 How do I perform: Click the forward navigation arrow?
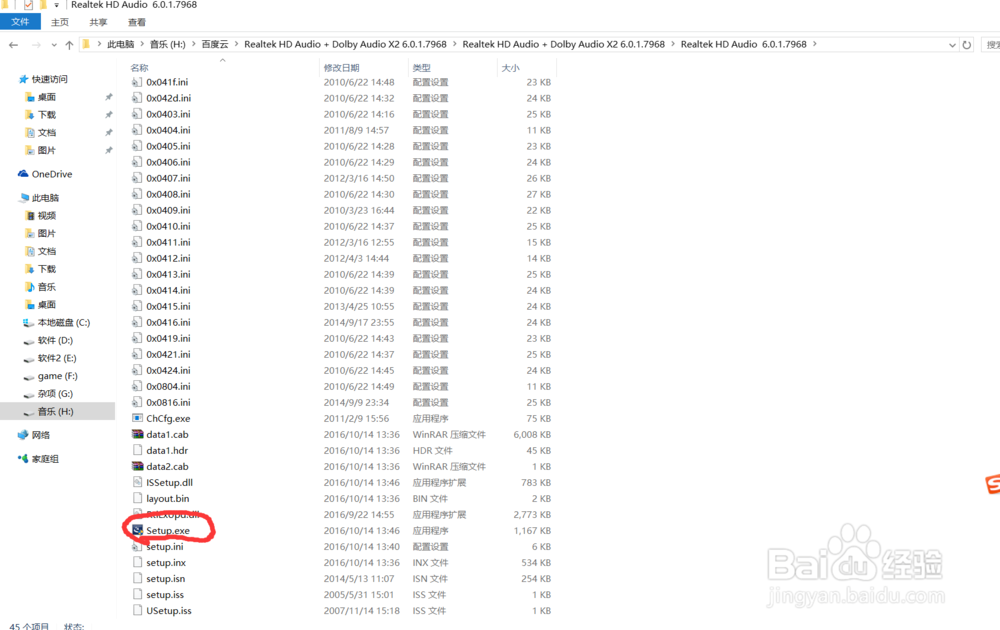point(36,45)
